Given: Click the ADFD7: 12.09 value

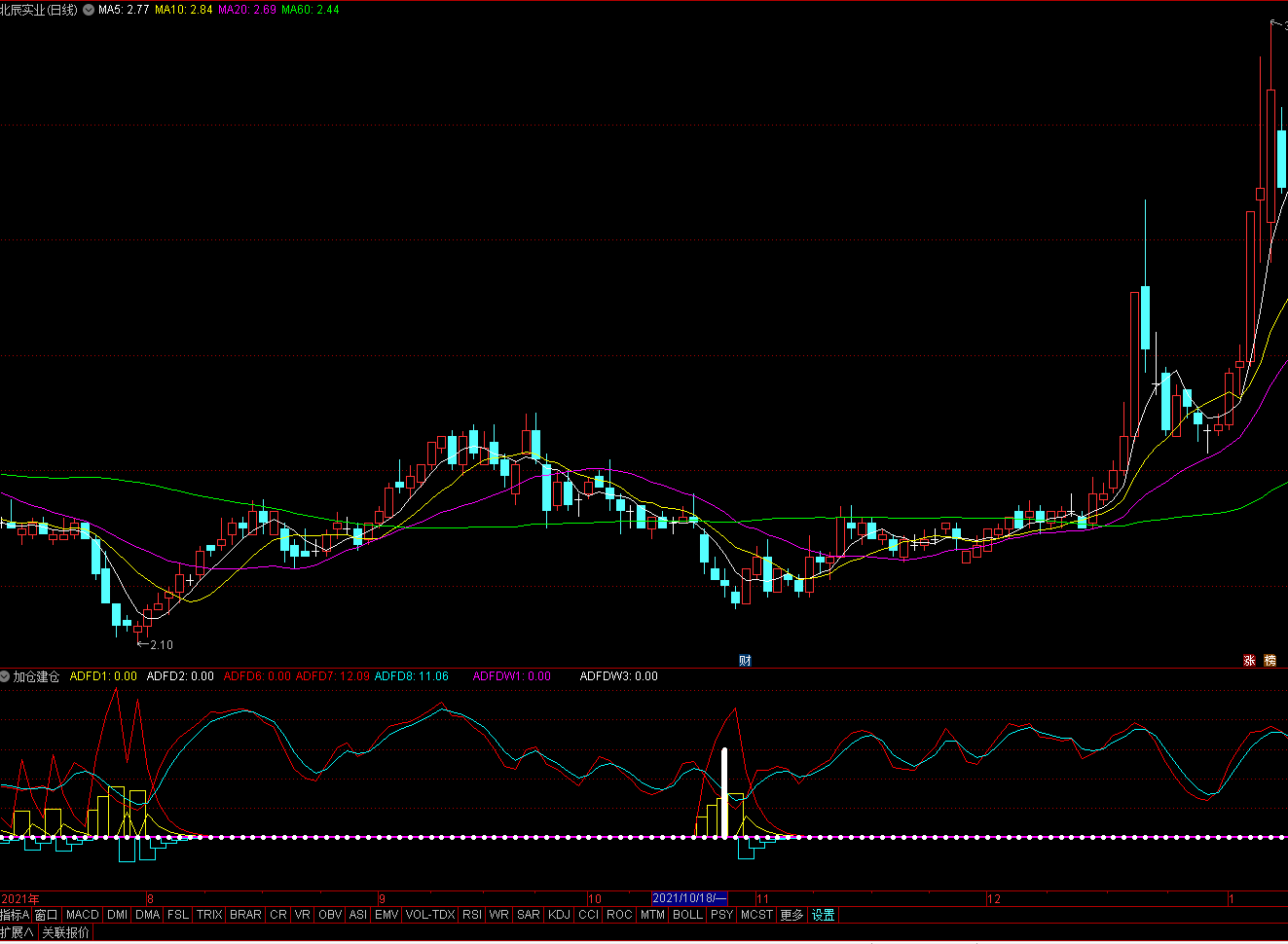Looking at the screenshot, I should click(333, 676).
